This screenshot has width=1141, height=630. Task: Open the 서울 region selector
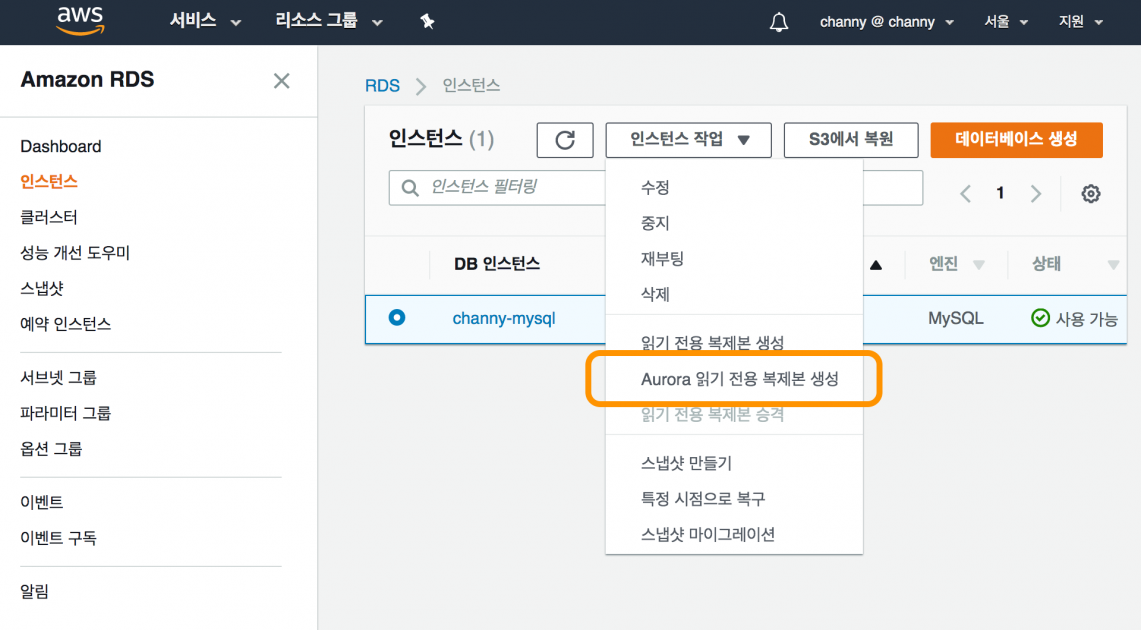click(1003, 21)
